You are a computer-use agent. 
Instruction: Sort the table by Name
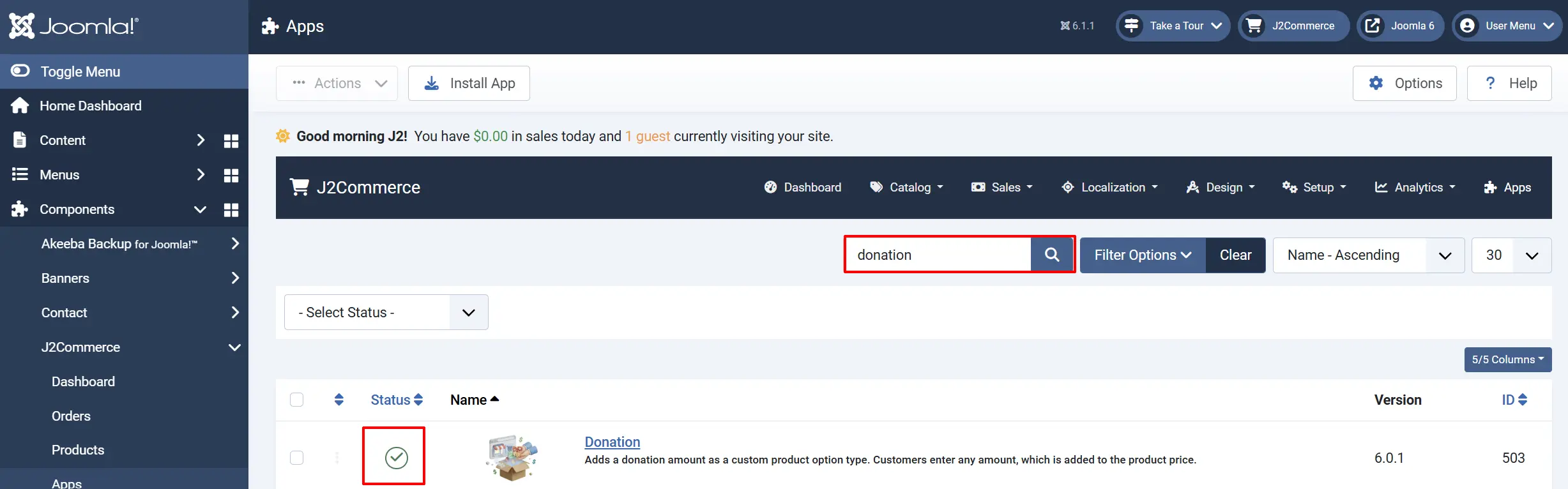pyautogui.click(x=475, y=400)
